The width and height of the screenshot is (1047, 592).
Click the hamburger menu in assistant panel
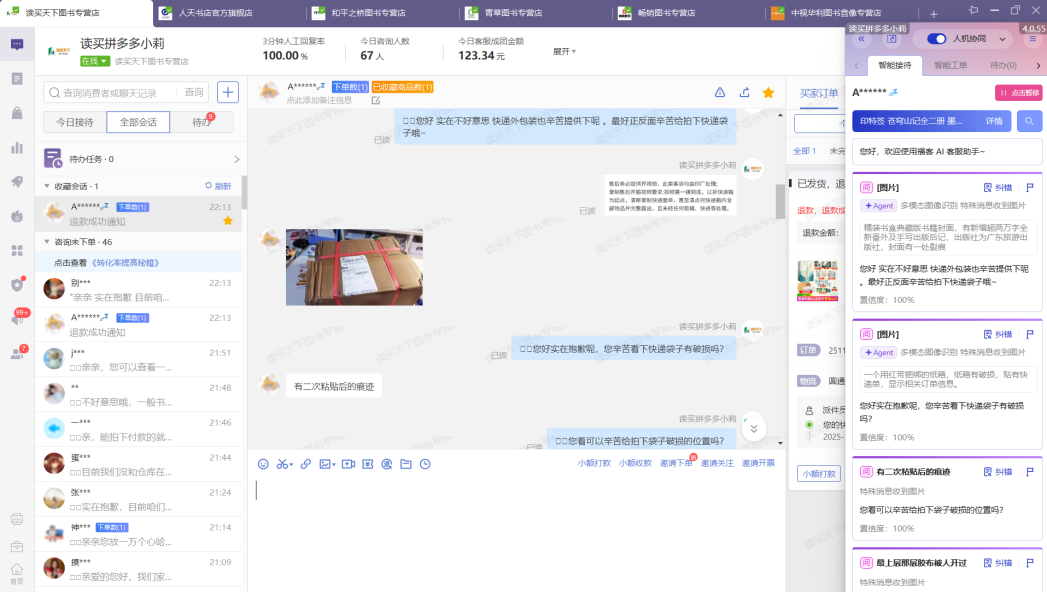tap(1032, 39)
